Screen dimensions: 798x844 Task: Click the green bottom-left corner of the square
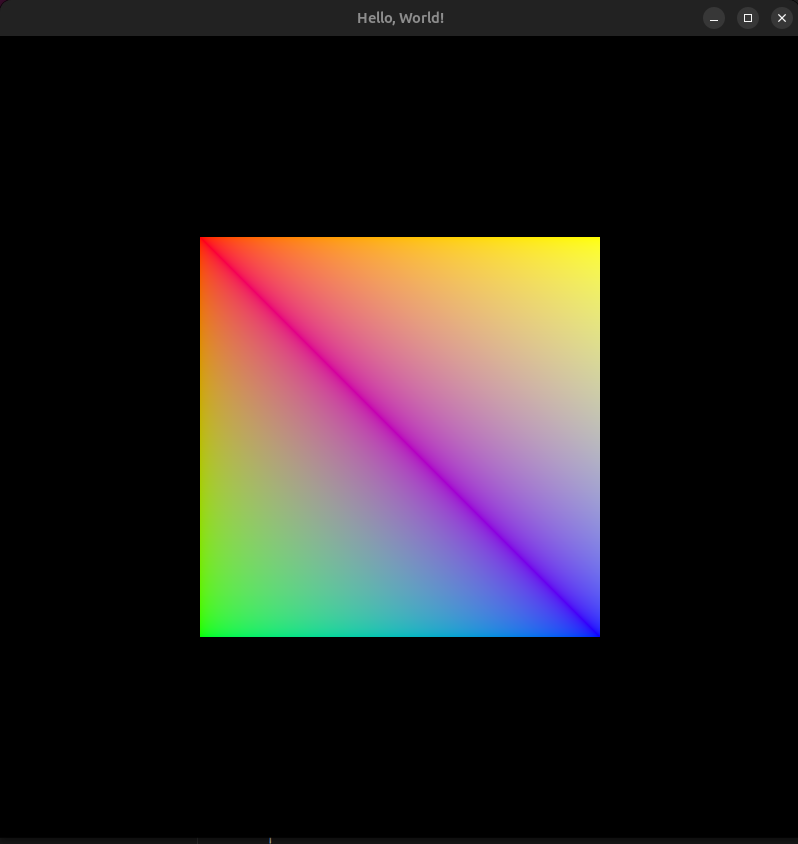tap(206, 630)
